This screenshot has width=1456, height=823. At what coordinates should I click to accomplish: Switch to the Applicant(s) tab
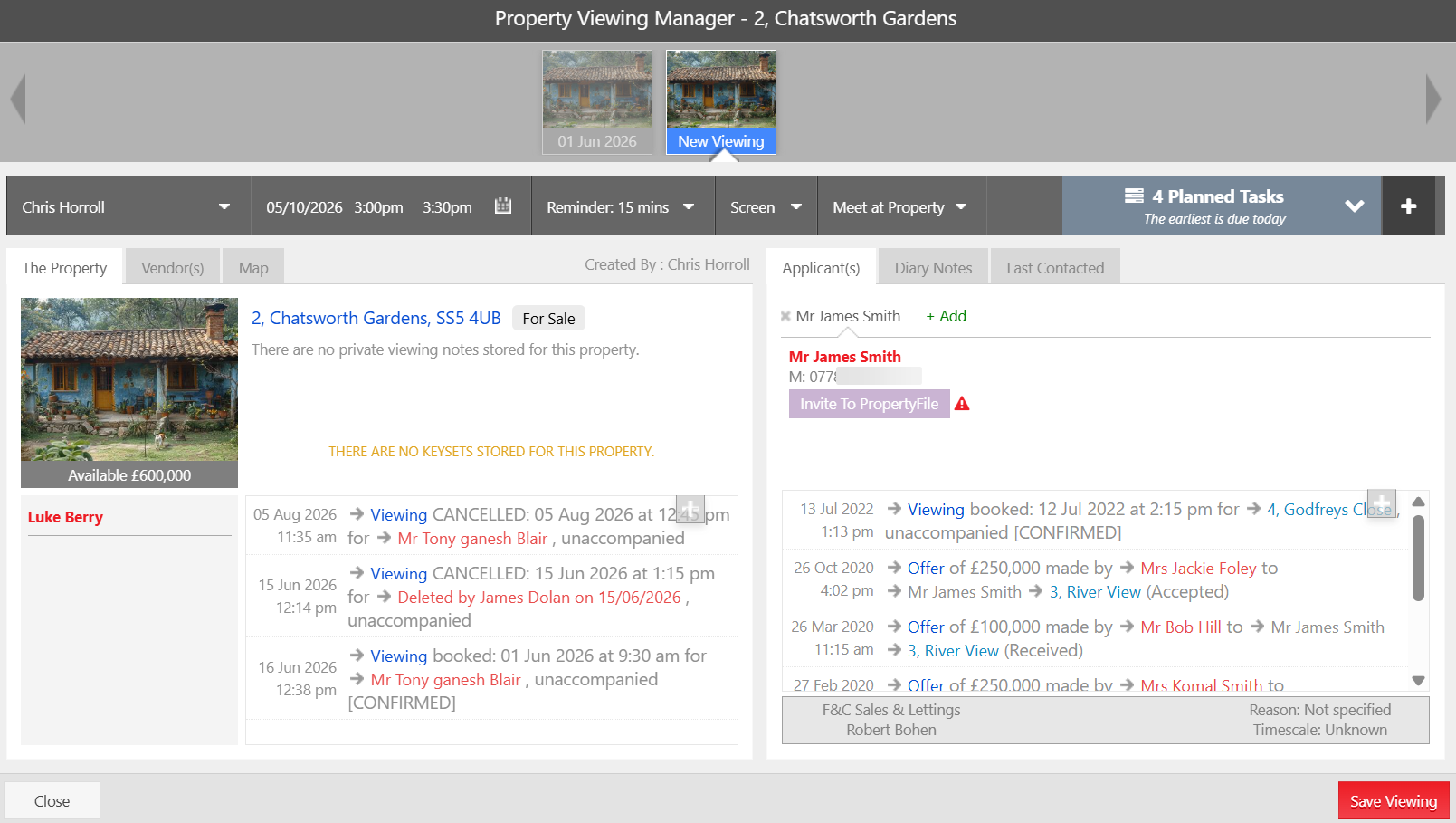click(821, 267)
